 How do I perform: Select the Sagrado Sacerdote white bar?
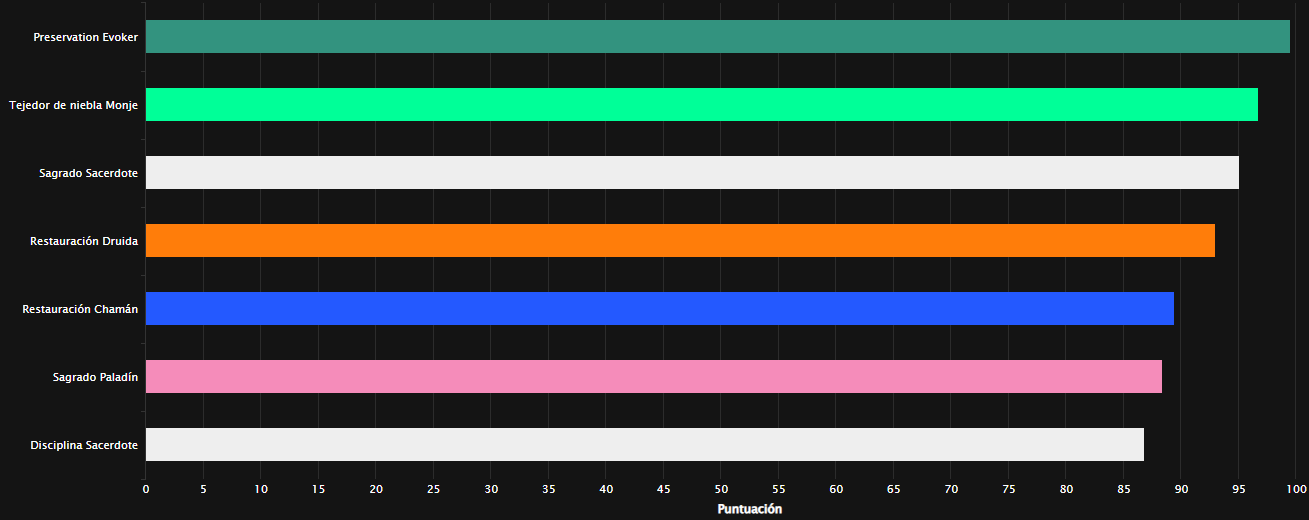pyautogui.click(x=692, y=173)
